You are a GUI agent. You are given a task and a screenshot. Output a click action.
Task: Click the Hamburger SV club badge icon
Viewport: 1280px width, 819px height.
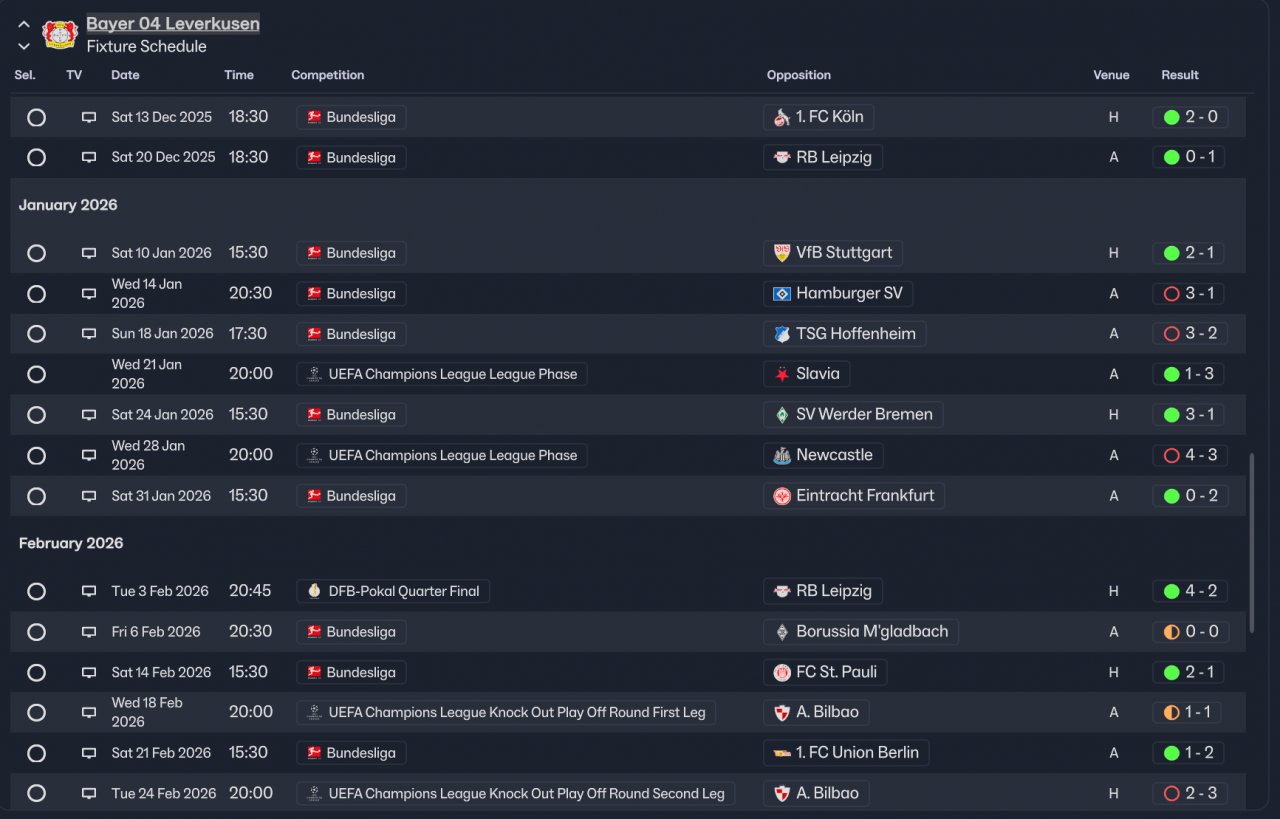[782, 294]
